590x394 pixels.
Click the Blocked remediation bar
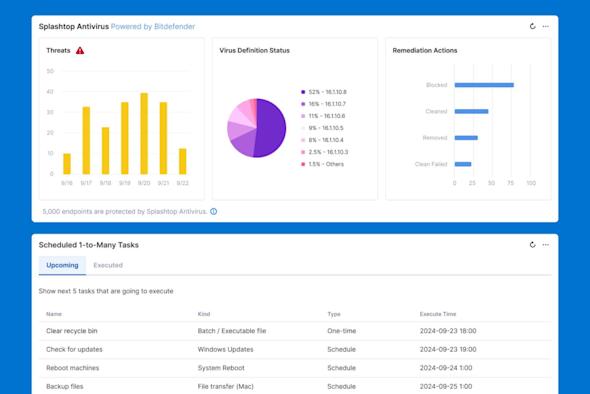[484, 85]
